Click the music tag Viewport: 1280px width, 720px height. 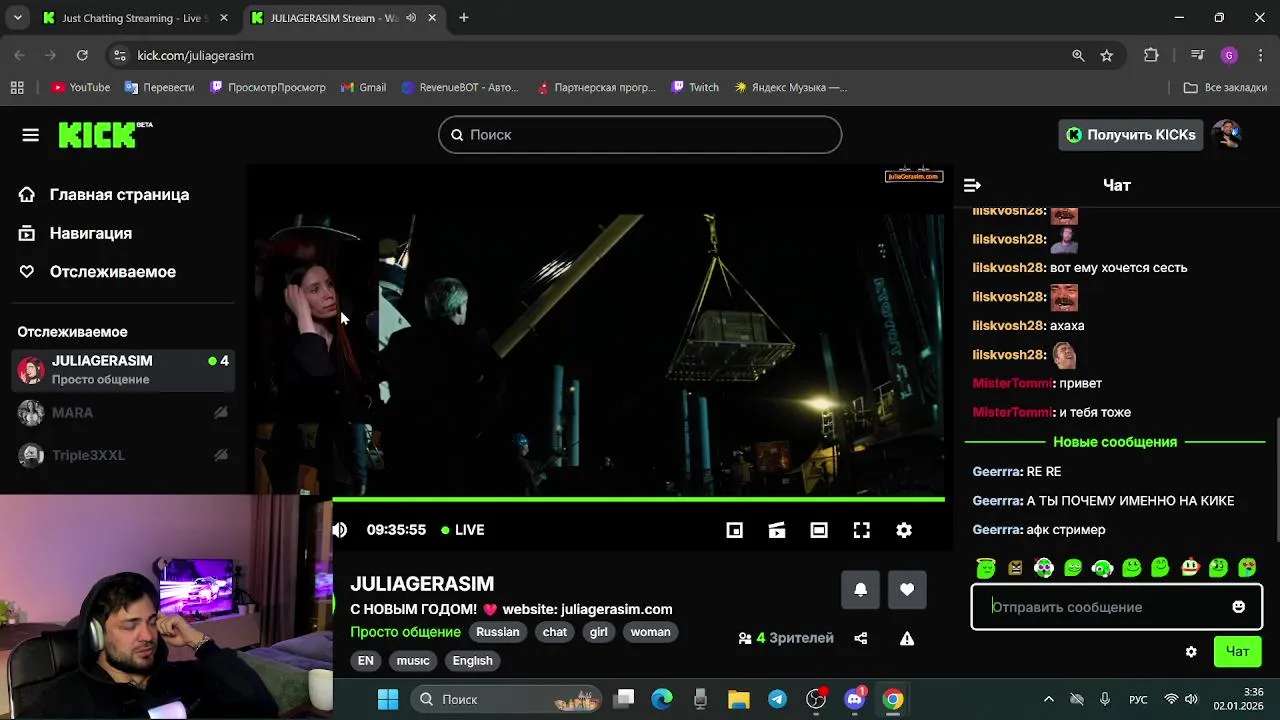413,661
